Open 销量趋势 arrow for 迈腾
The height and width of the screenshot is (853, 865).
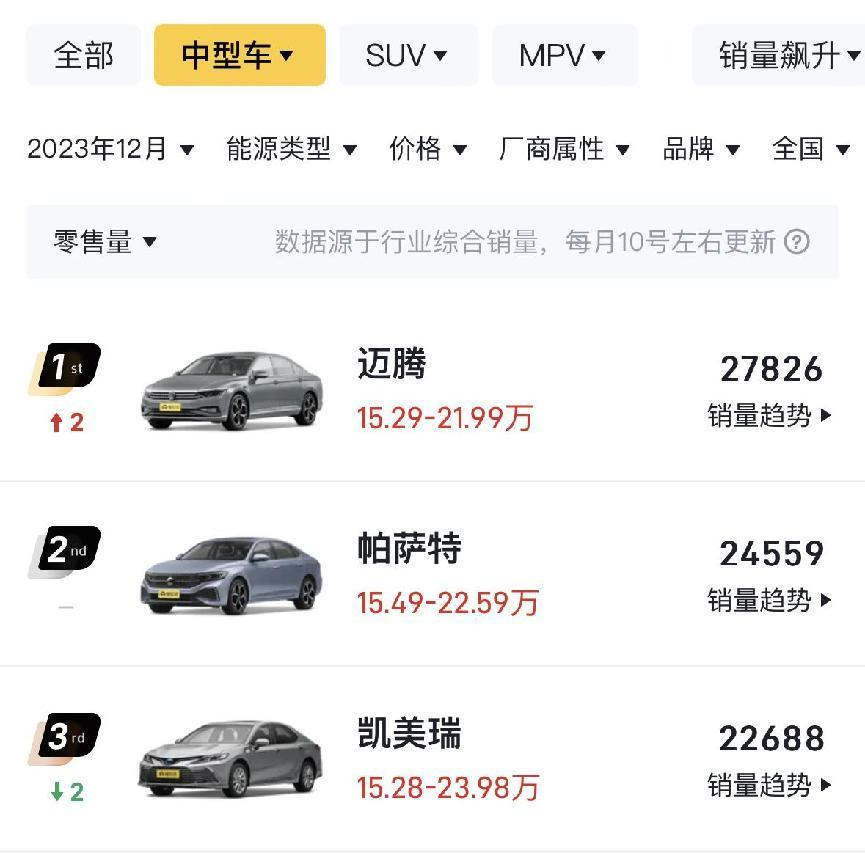(826, 415)
